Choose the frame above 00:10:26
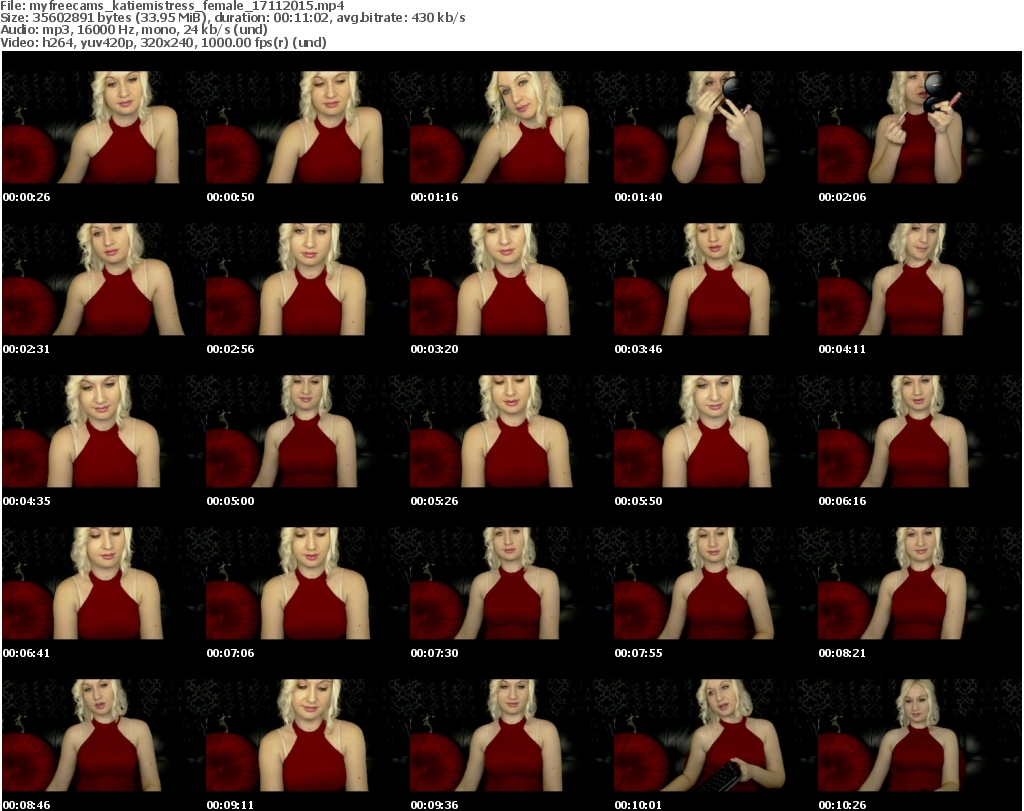The height and width of the screenshot is (811, 1024). [x=919, y=736]
